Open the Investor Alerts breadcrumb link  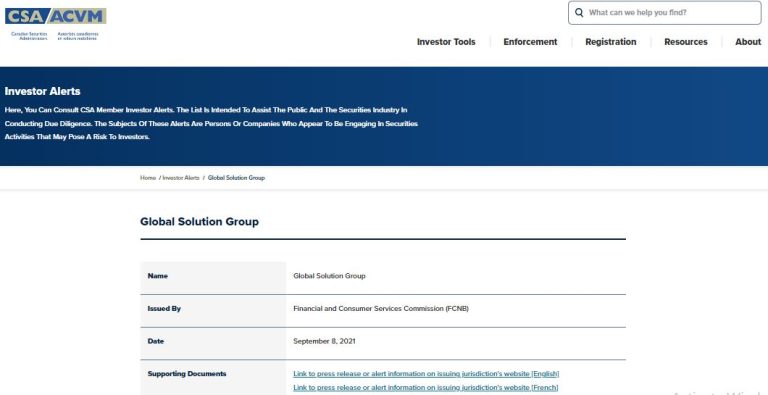pos(181,178)
